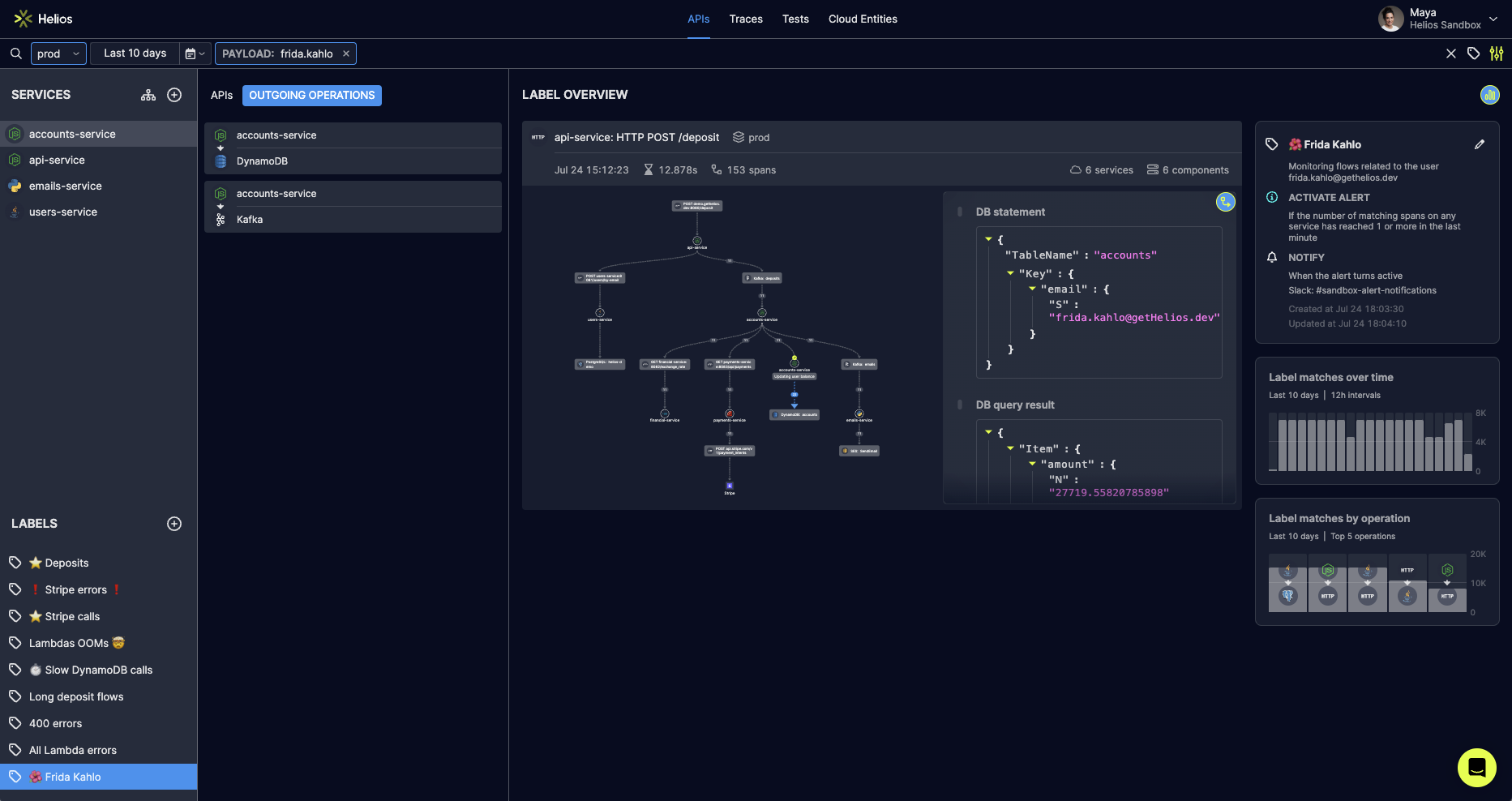Switch to the APIs sub-tab beside Outgoing Operations
The image size is (1512, 801).
click(x=221, y=96)
